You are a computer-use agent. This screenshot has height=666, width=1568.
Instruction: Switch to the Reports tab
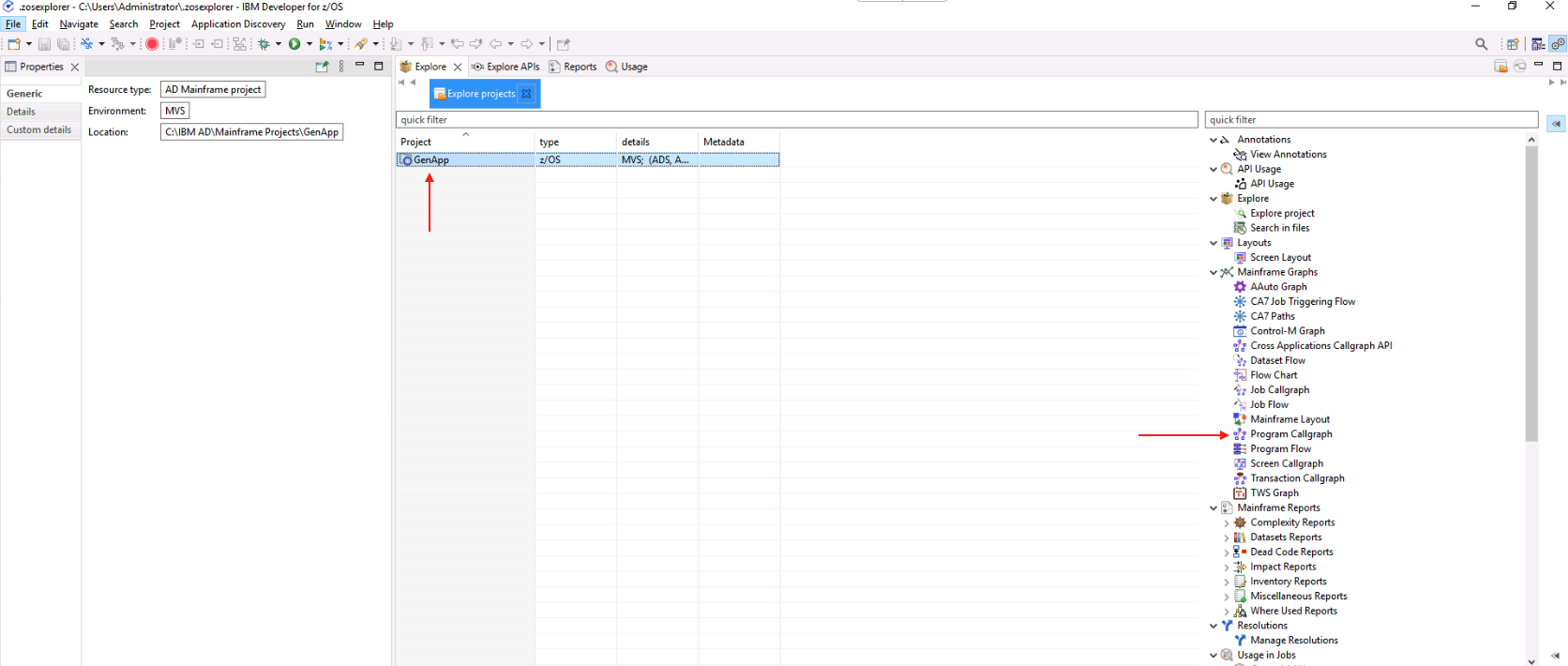click(573, 67)
